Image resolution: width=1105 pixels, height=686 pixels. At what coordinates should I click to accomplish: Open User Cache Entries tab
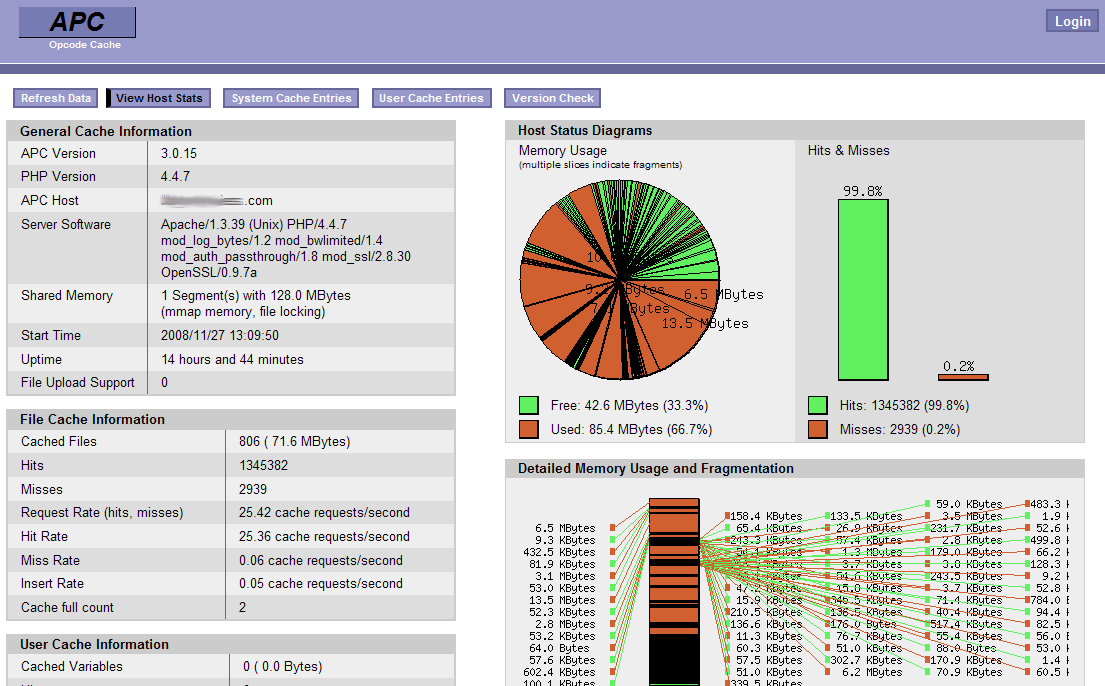[431, 98]
